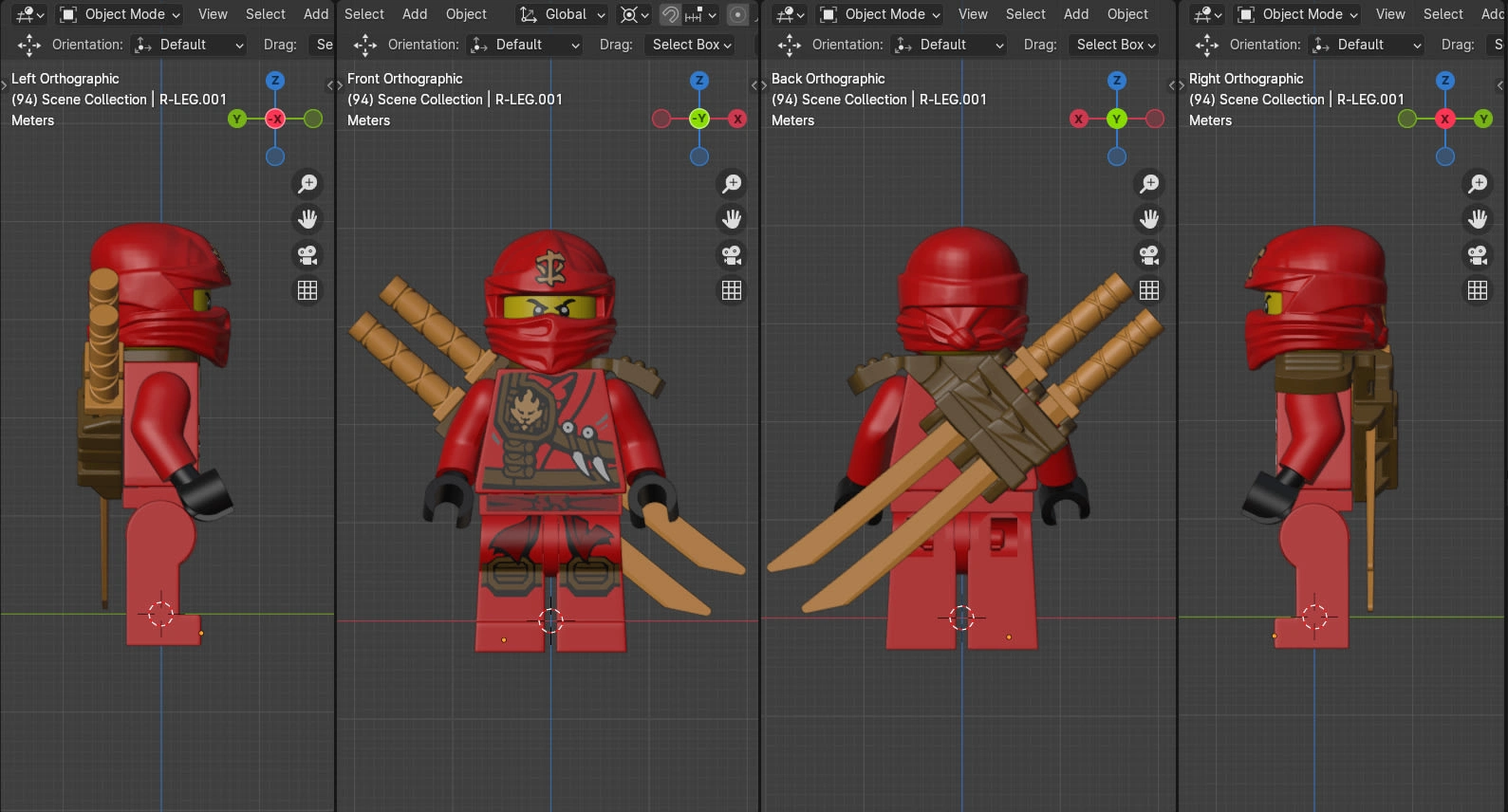Click negative Z circle on Front view gizmo

click(x=699, y=157)
